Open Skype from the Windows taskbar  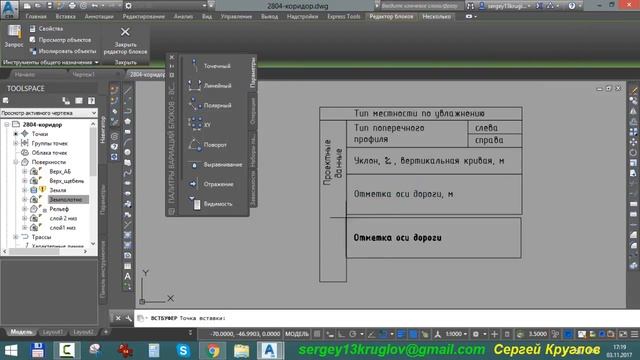pos(183,351)
